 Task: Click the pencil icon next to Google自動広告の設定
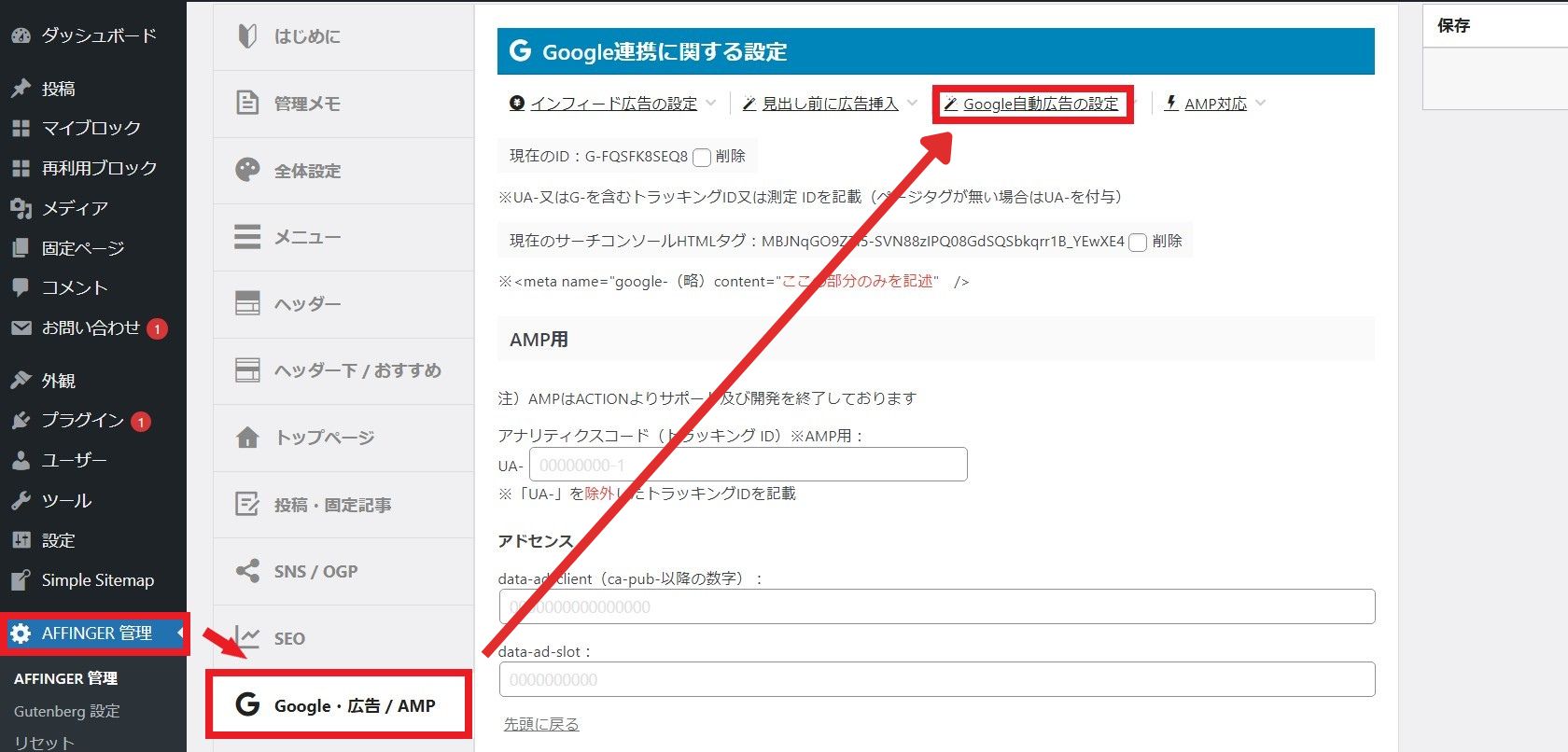950,104
